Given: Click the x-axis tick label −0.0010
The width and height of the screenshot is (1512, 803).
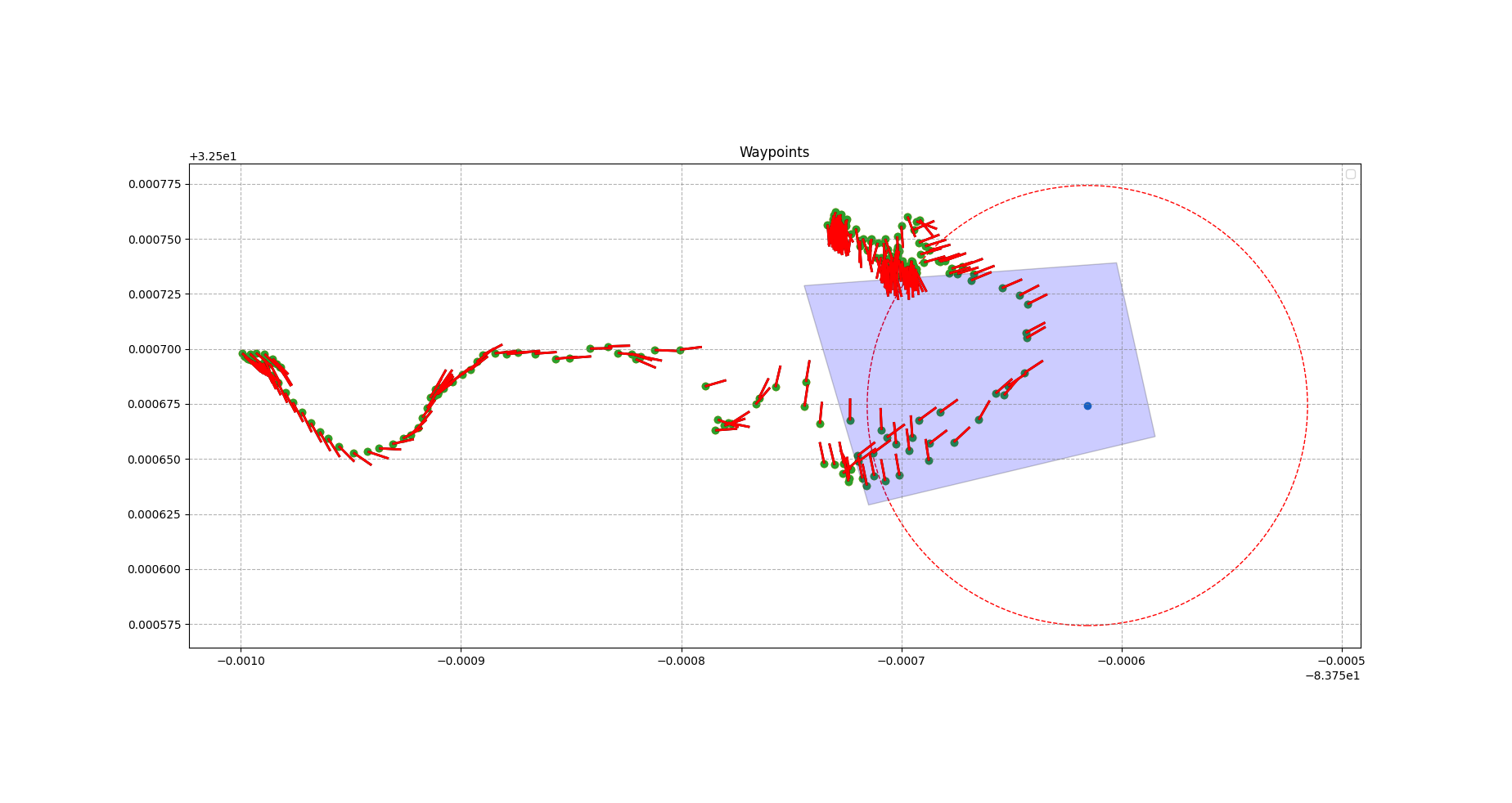Looking at the screenshot, I should coord(240,661).
